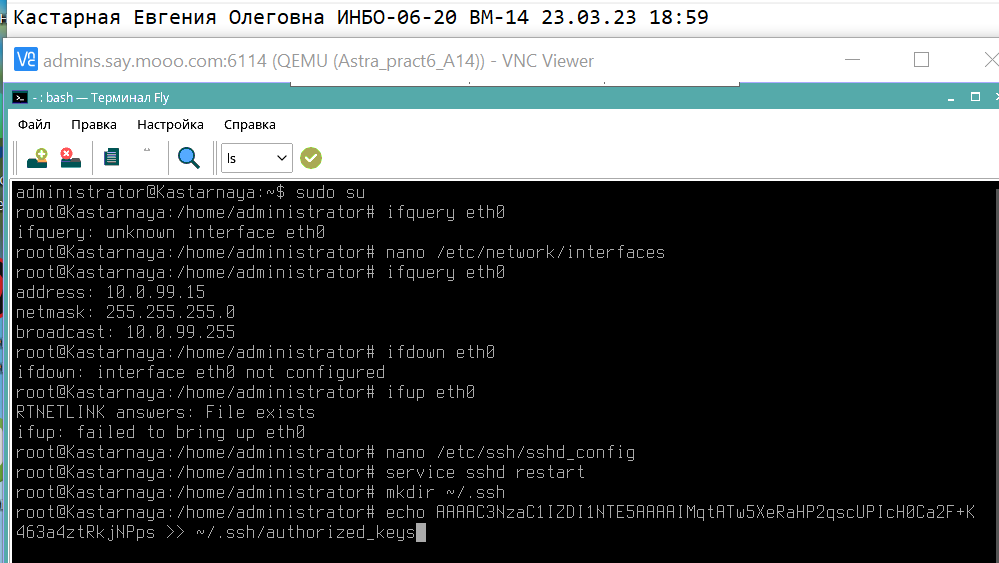Minimize the VNC Viewer window

852,60
